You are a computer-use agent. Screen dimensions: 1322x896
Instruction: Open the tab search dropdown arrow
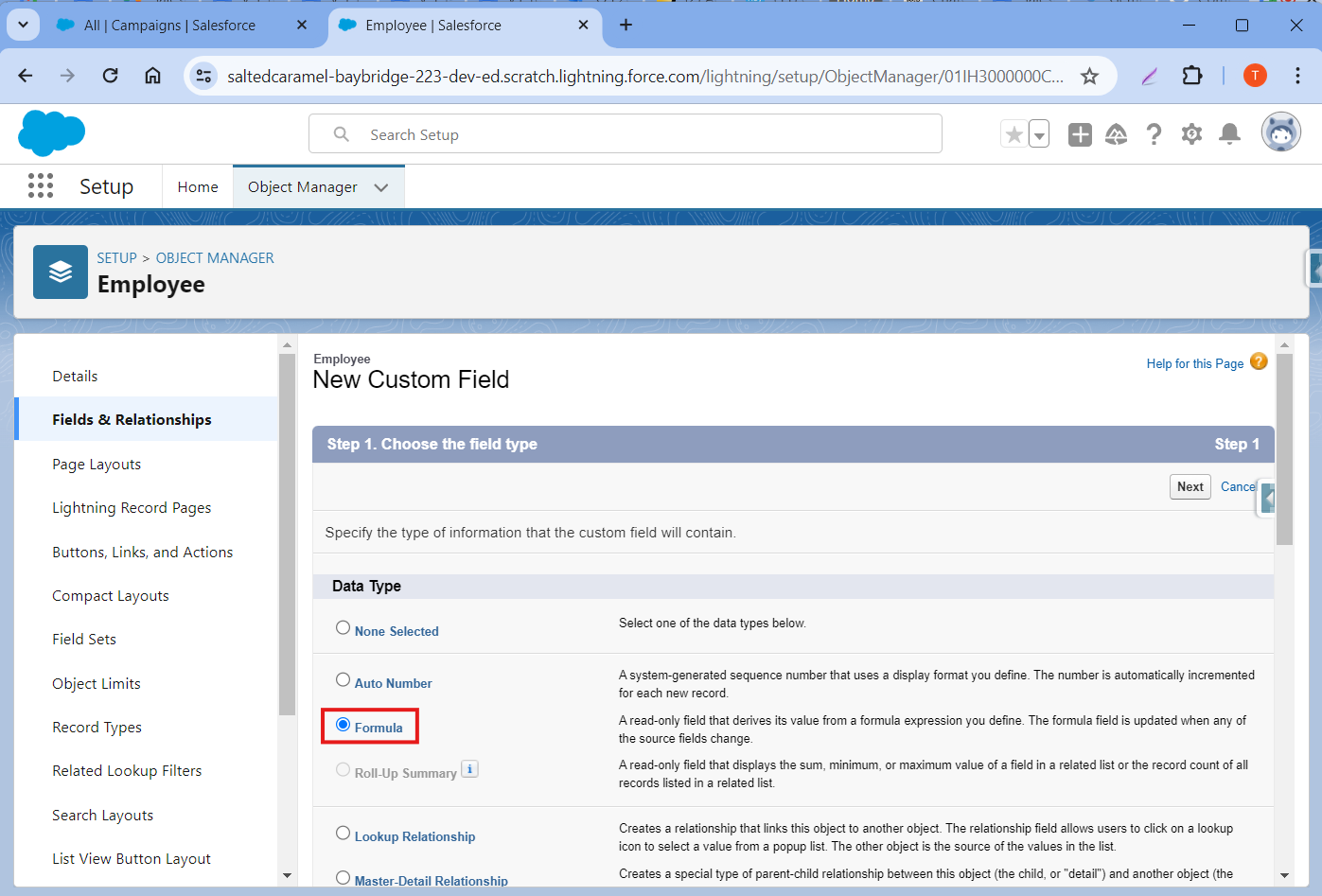pos(23,25)
